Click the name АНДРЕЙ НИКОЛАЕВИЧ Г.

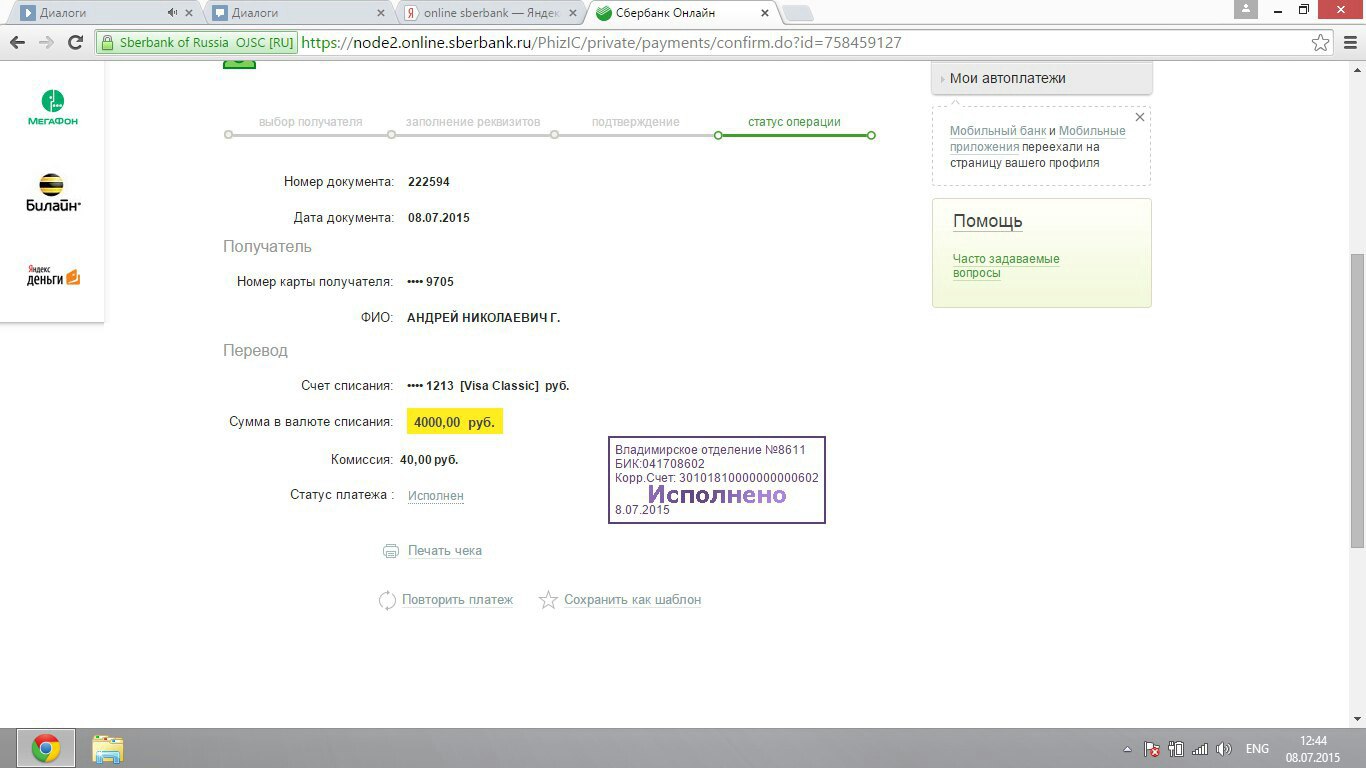(484, 318)
